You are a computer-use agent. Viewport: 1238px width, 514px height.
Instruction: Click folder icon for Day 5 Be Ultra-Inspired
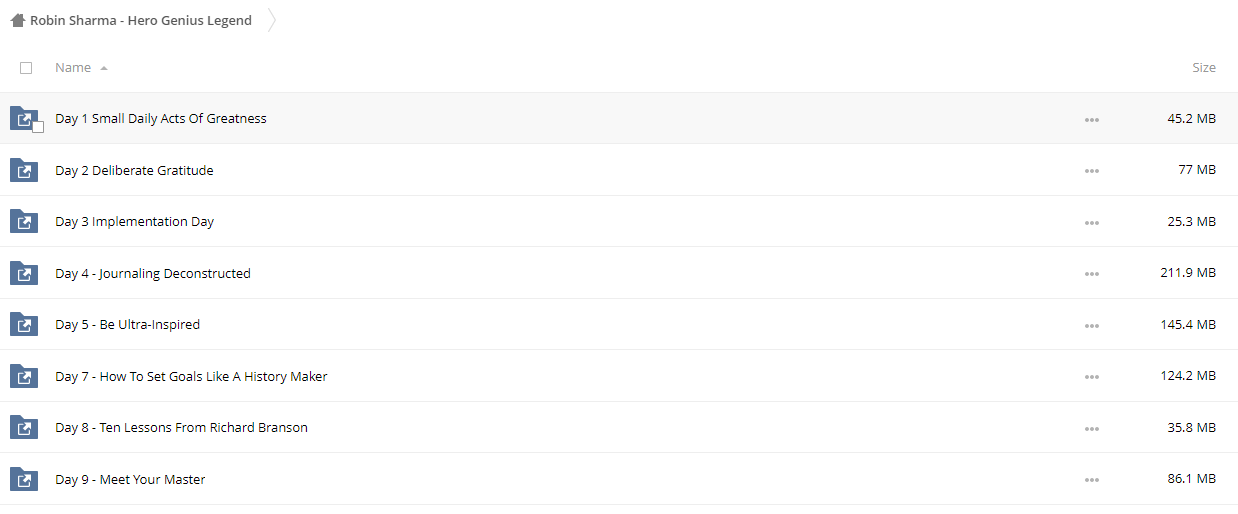click(x=23, y=324)
